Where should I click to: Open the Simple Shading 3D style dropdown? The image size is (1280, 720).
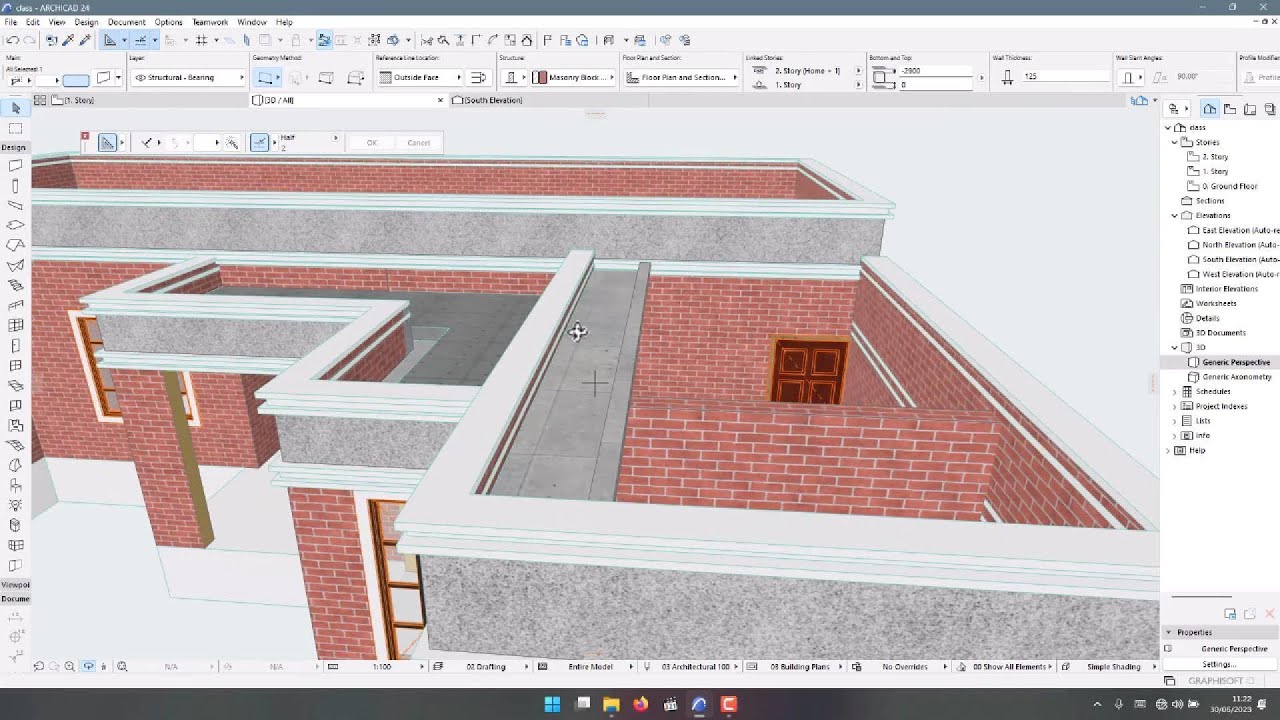[1110, 666]
